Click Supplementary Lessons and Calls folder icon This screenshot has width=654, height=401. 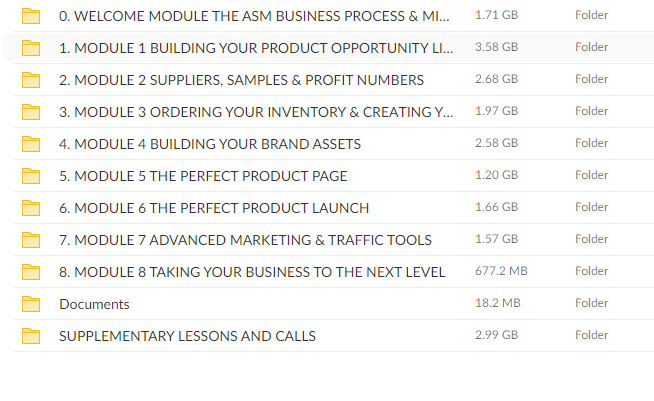pyautogui.click(x=31, y=335)
